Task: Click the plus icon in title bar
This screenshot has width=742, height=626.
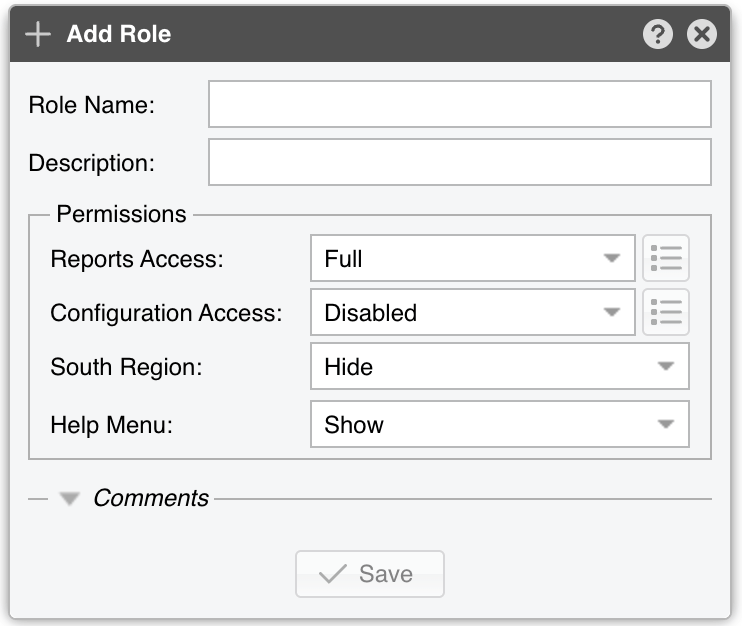Action: [38, 34]
